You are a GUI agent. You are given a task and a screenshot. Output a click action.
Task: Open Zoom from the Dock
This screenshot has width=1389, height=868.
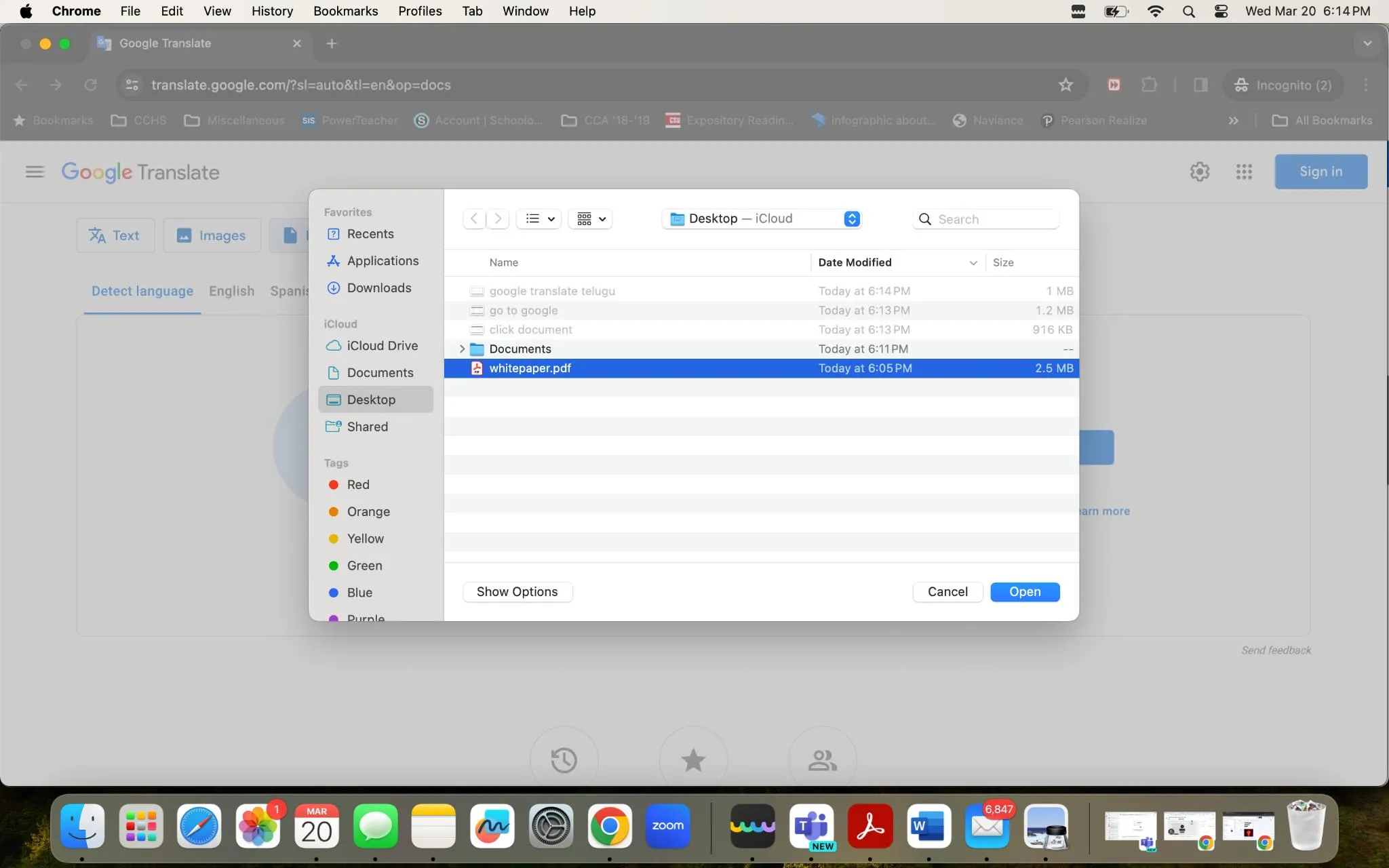(668, 826)
